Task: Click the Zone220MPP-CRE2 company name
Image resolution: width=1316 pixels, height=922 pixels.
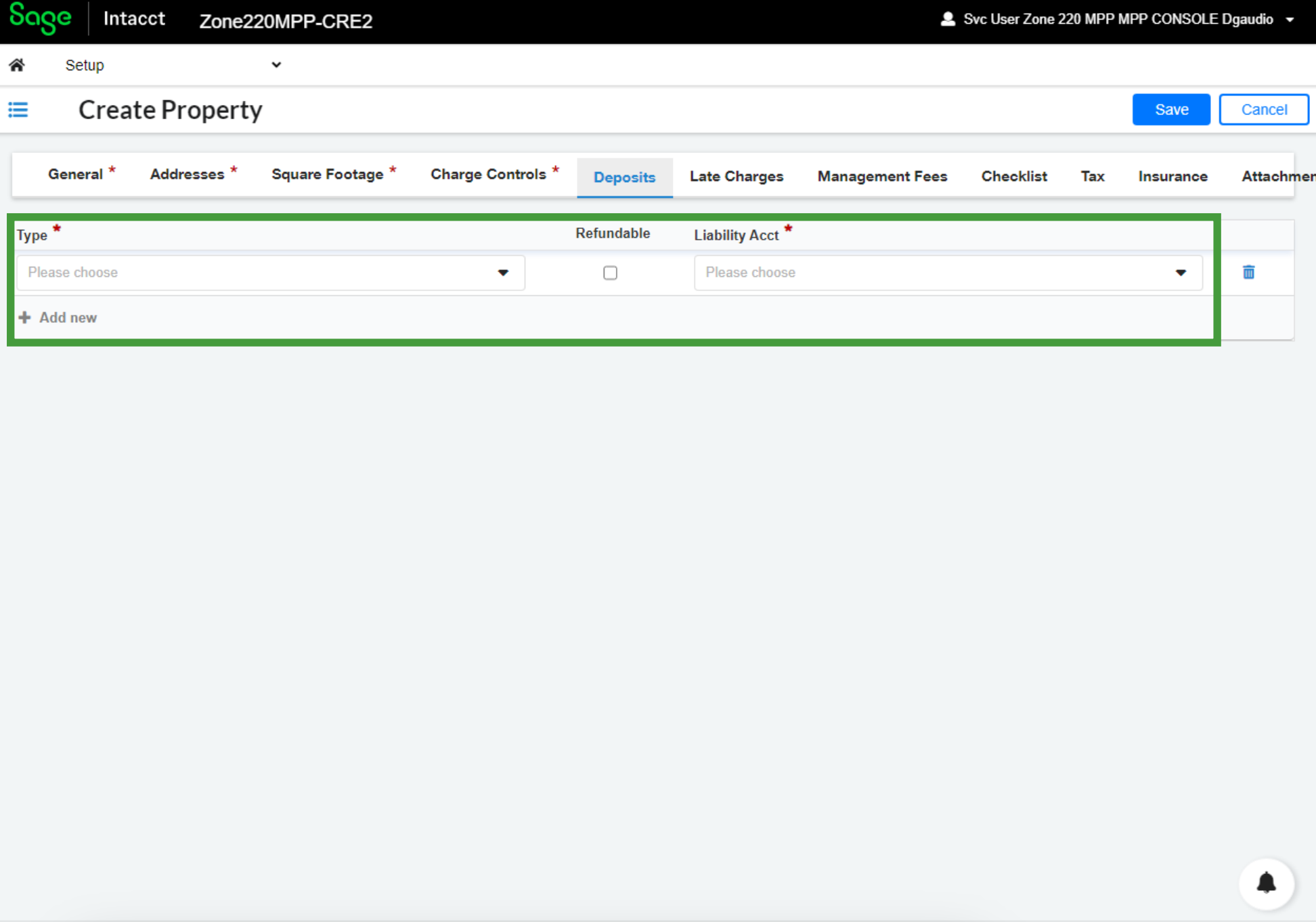Action: click(x=286, y=21)
